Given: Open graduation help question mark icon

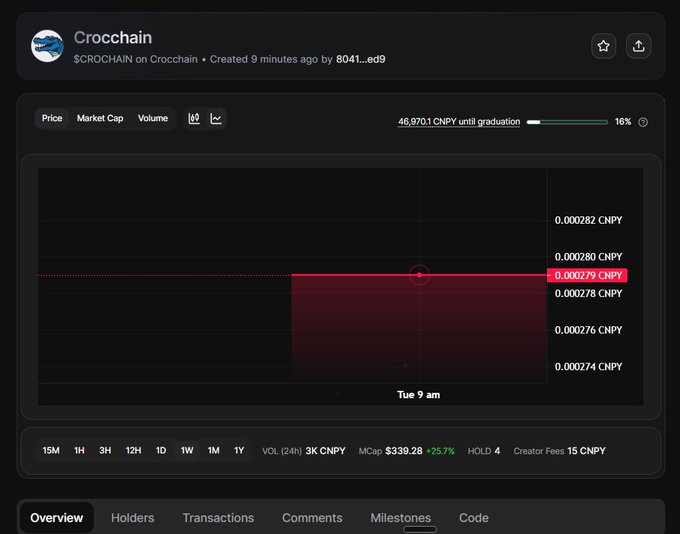Looking at the screenshot, I should 643,122.
